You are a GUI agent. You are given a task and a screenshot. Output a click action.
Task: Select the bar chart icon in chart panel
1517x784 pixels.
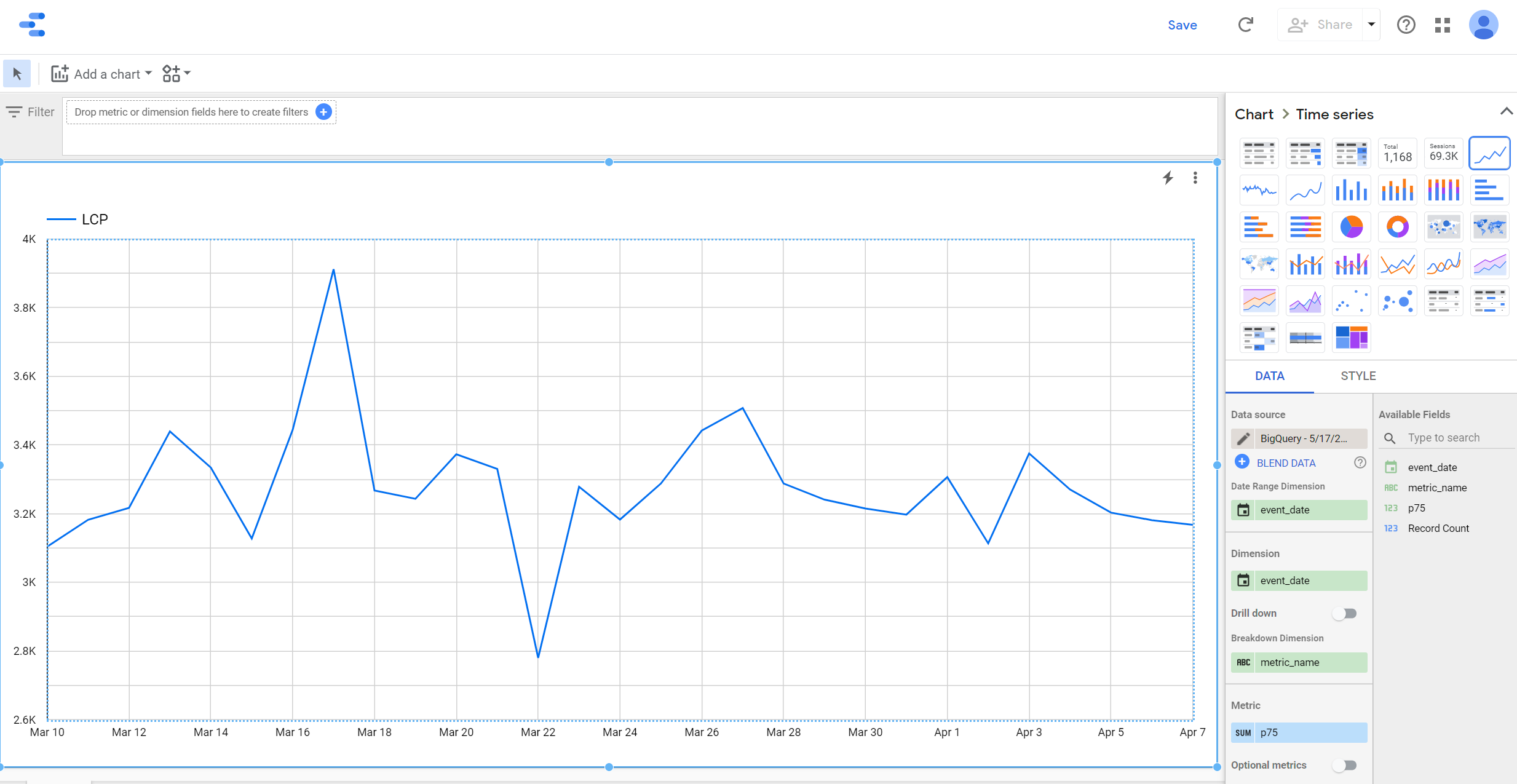tap(1349, 190)
